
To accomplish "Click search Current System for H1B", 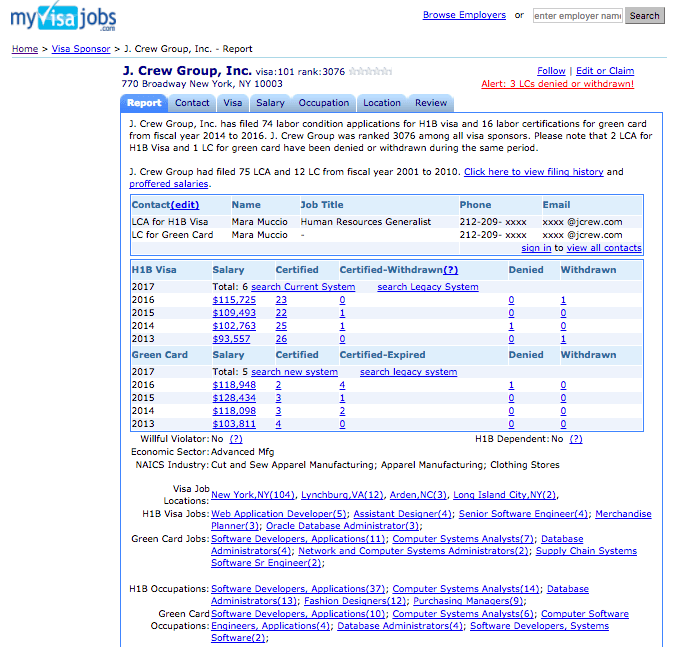I will (303, 287).
